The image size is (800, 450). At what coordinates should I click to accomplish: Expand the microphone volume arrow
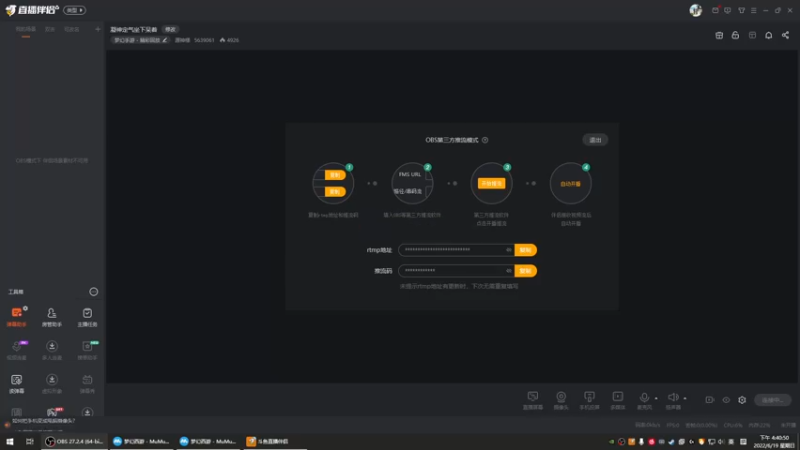pos(656,398)
